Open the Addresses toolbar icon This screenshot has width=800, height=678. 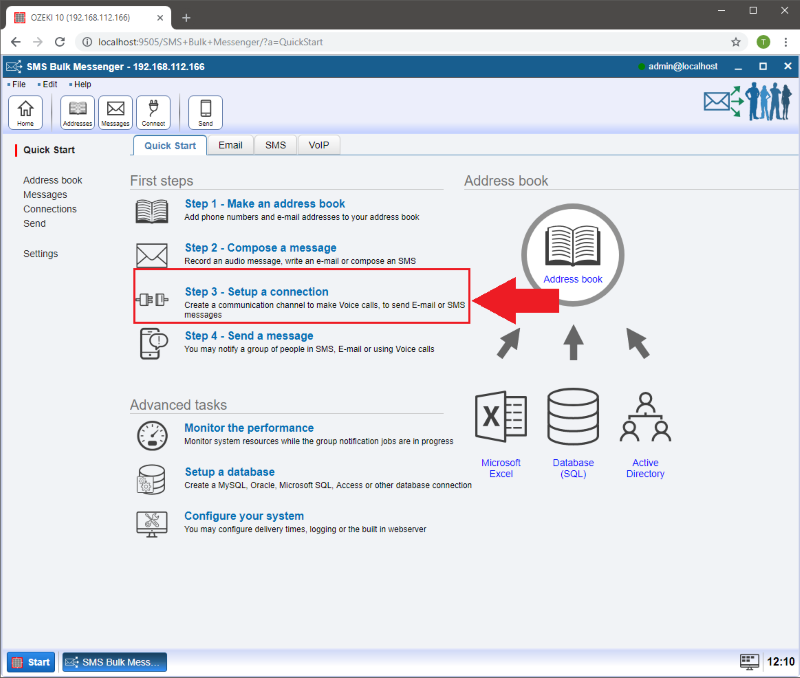77,111
